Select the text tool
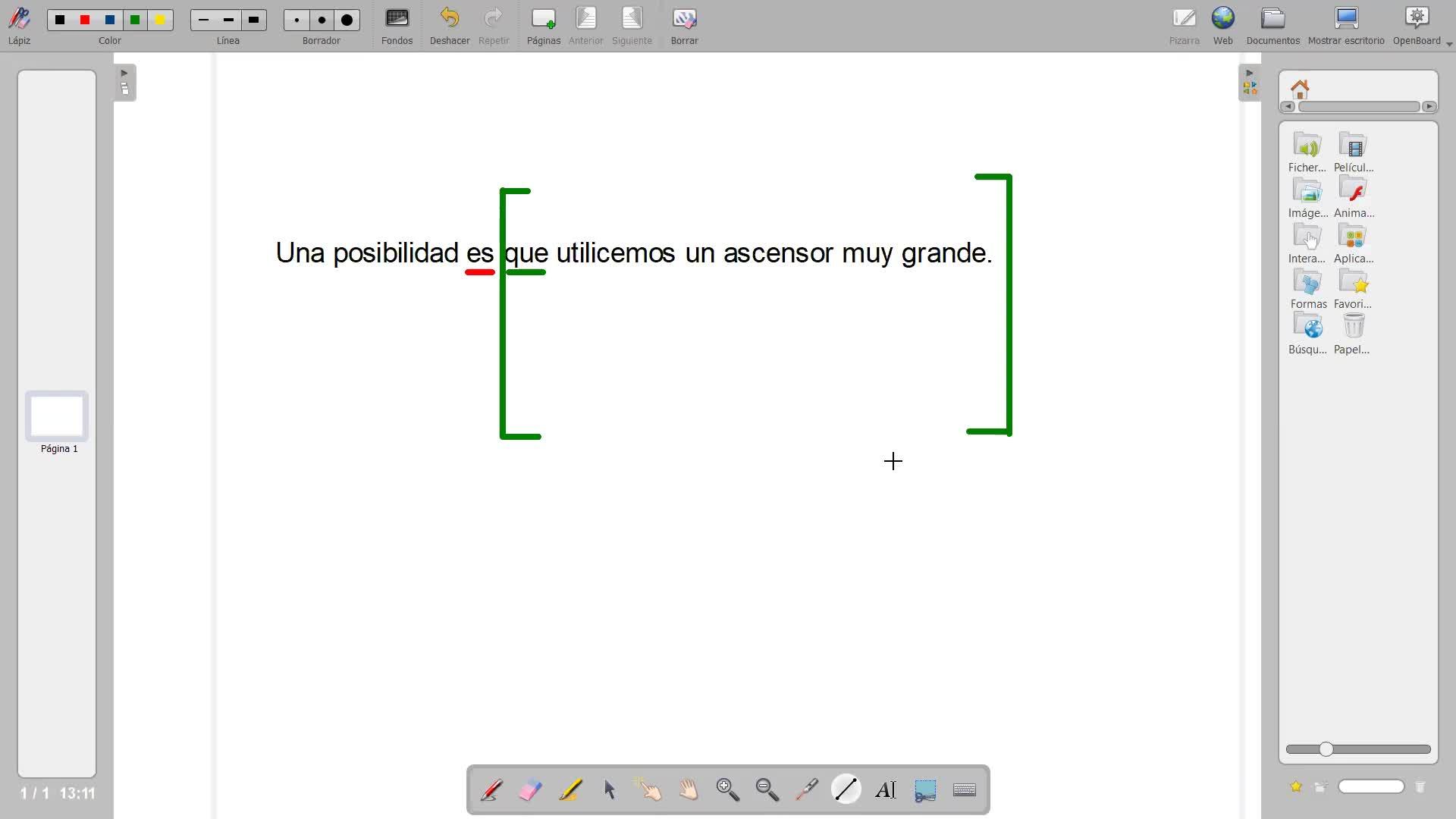Screen dimensions: 1456x819 coord(886,790)
